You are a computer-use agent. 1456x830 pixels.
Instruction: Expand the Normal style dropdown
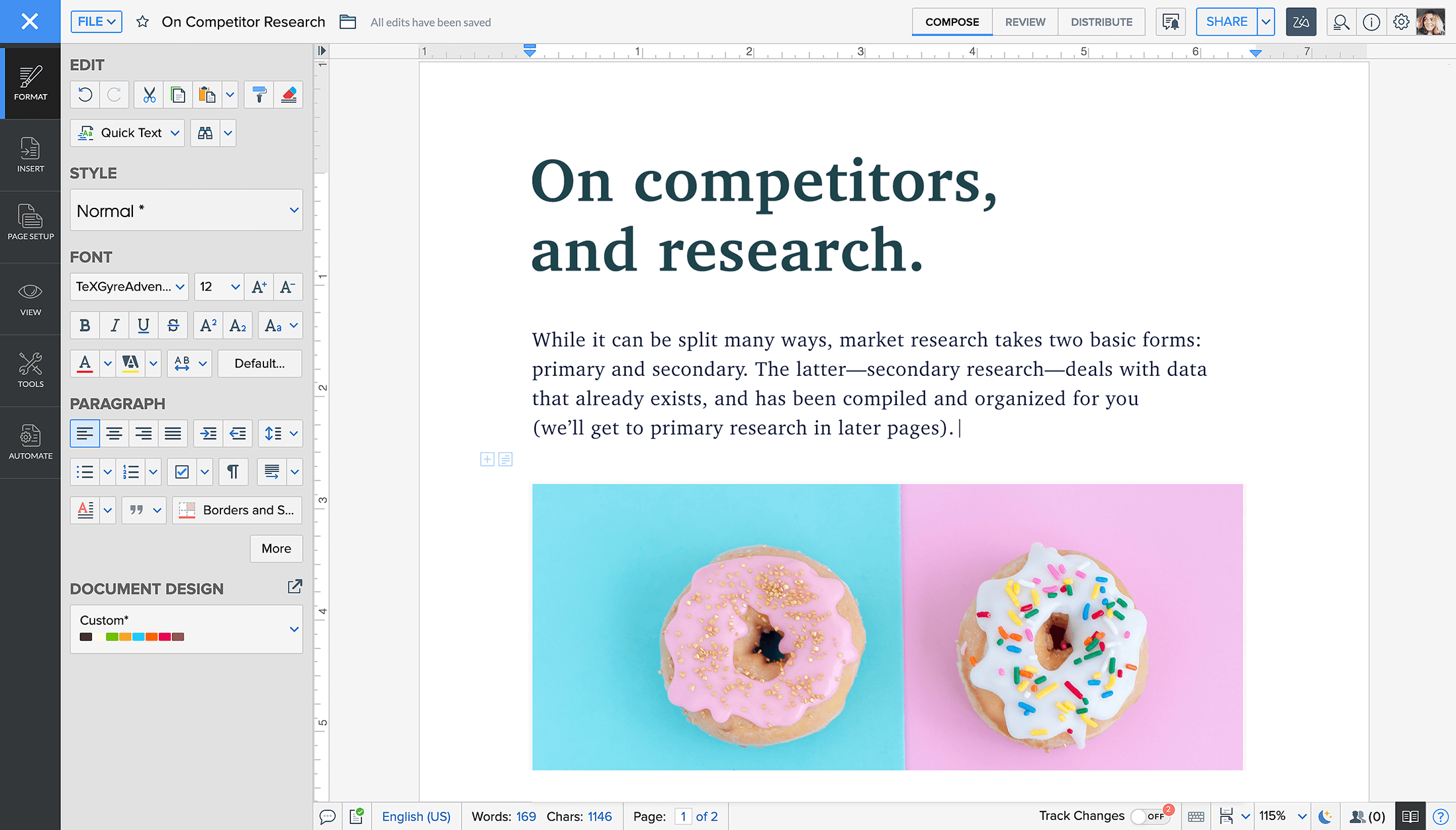[294, 210]
